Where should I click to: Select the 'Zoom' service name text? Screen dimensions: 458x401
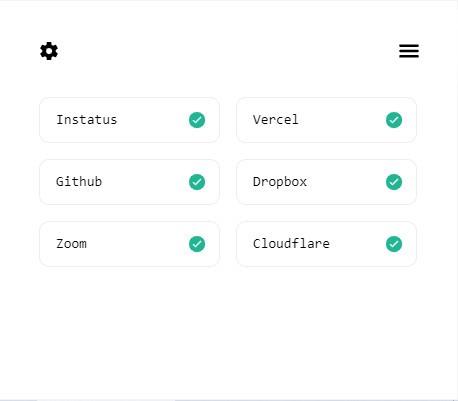[x=71, y=244]
